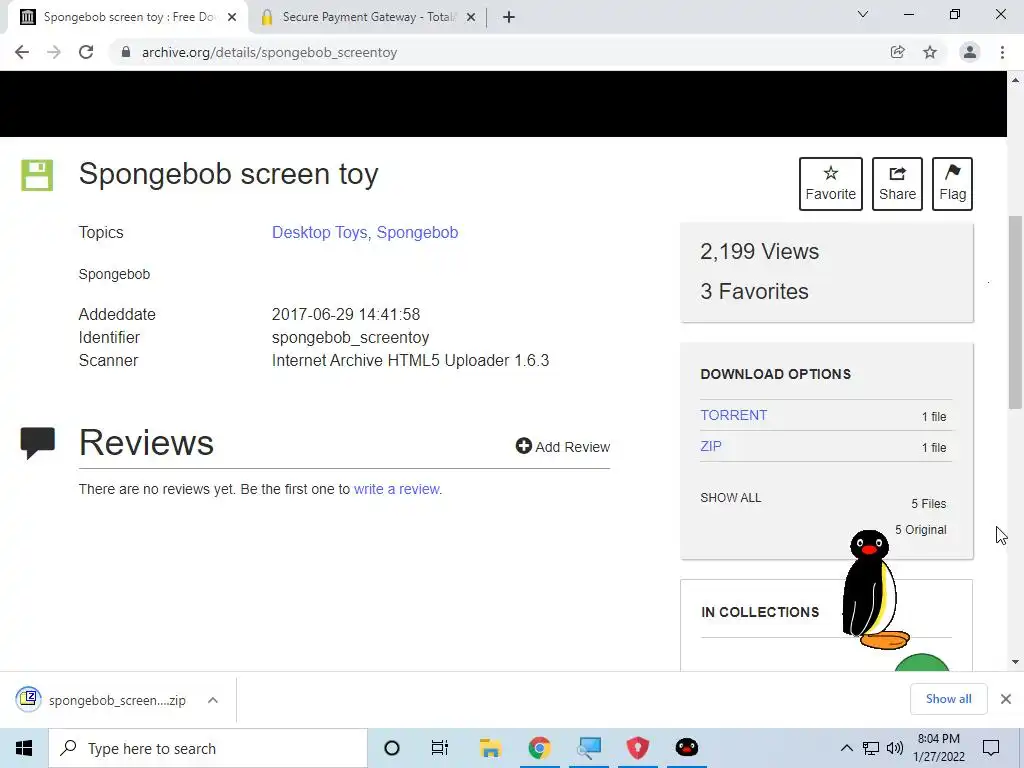Click the Reviews speech bubble icon
This screenshot has height=768, width=1024.
(x=37, y=443)
